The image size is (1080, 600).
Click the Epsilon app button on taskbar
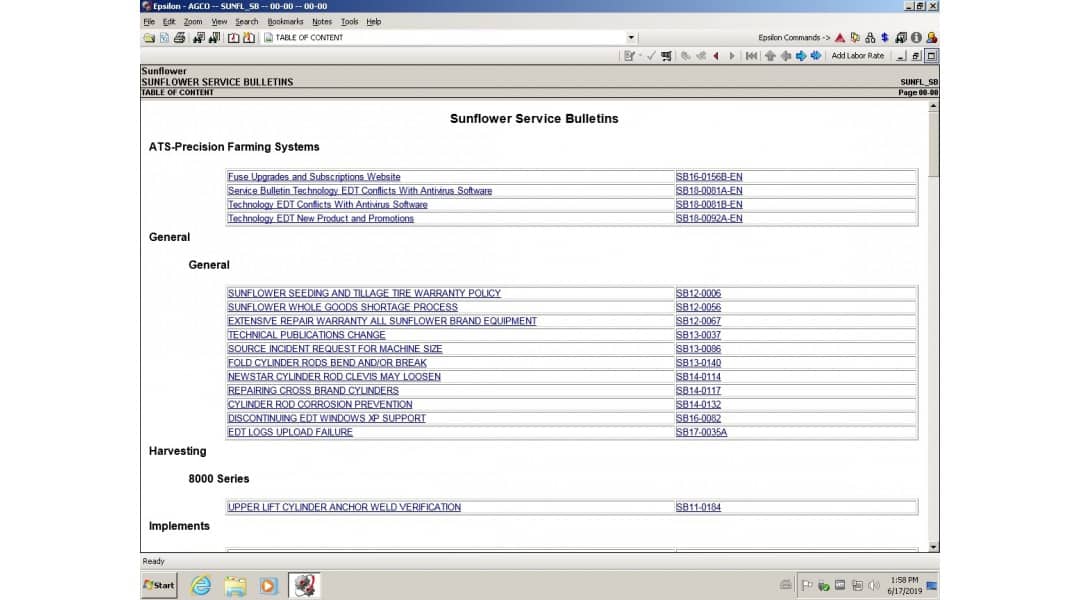point(304,586)
